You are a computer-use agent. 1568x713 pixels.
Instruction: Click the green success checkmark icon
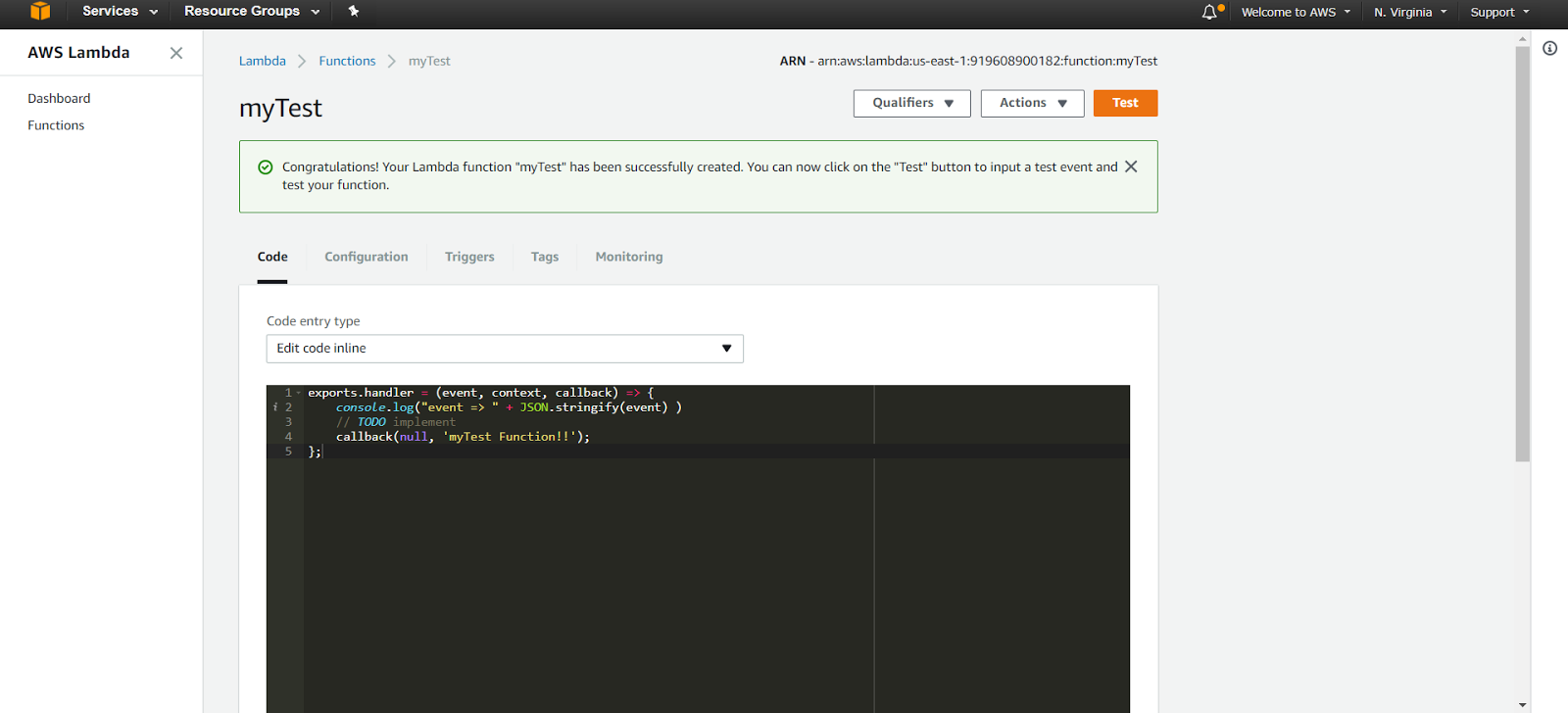265,167
